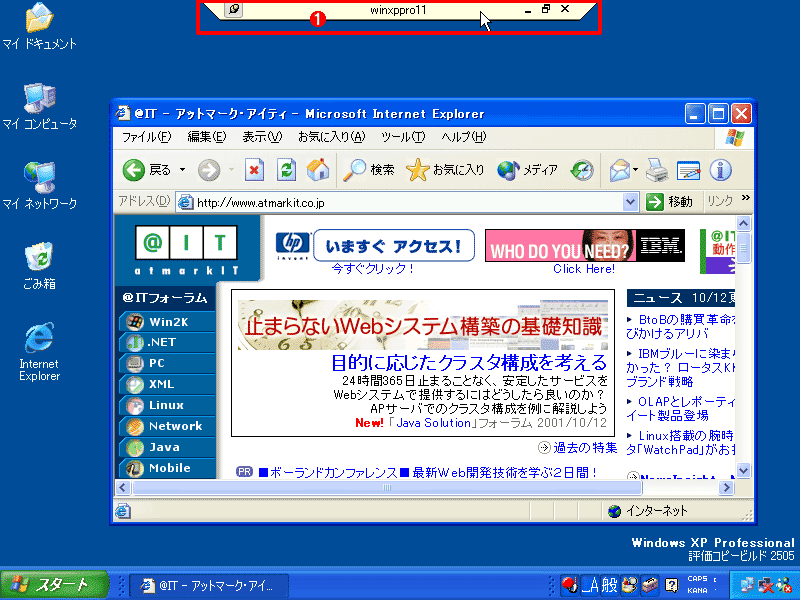Expand the links bar chevron

point(745,198)
